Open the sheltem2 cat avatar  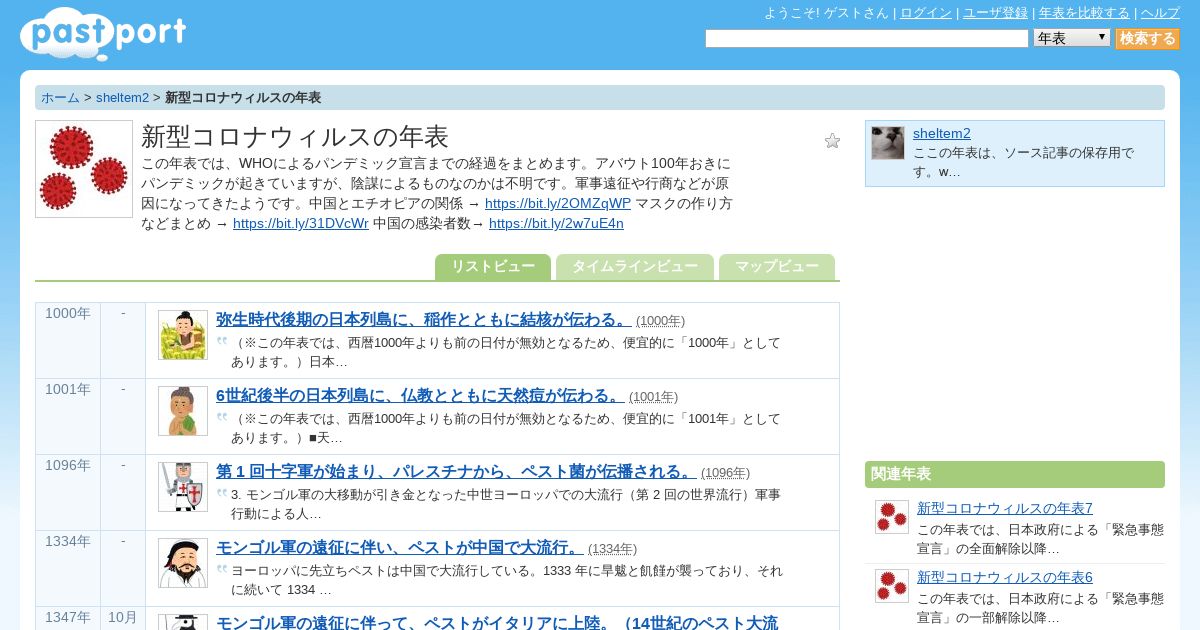coord(888,143)
